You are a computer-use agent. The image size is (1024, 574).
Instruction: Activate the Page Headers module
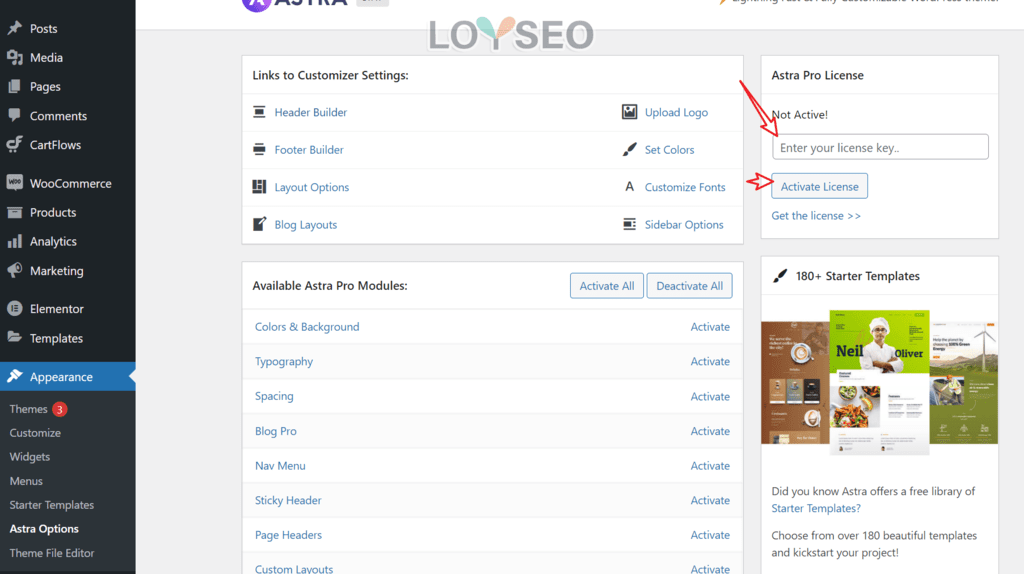click(710, 535)
